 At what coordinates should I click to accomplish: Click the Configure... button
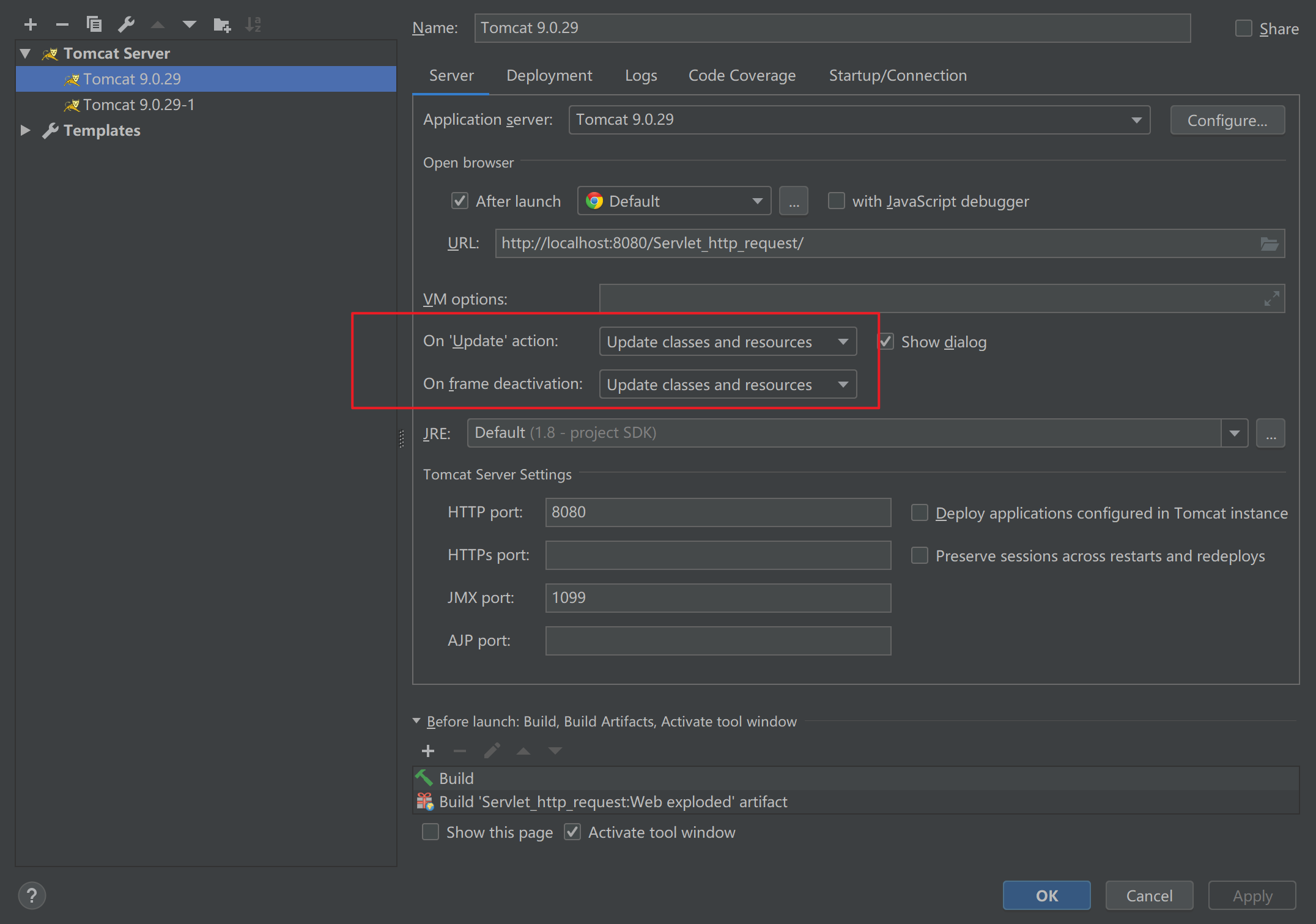[x=1227, y=120]
